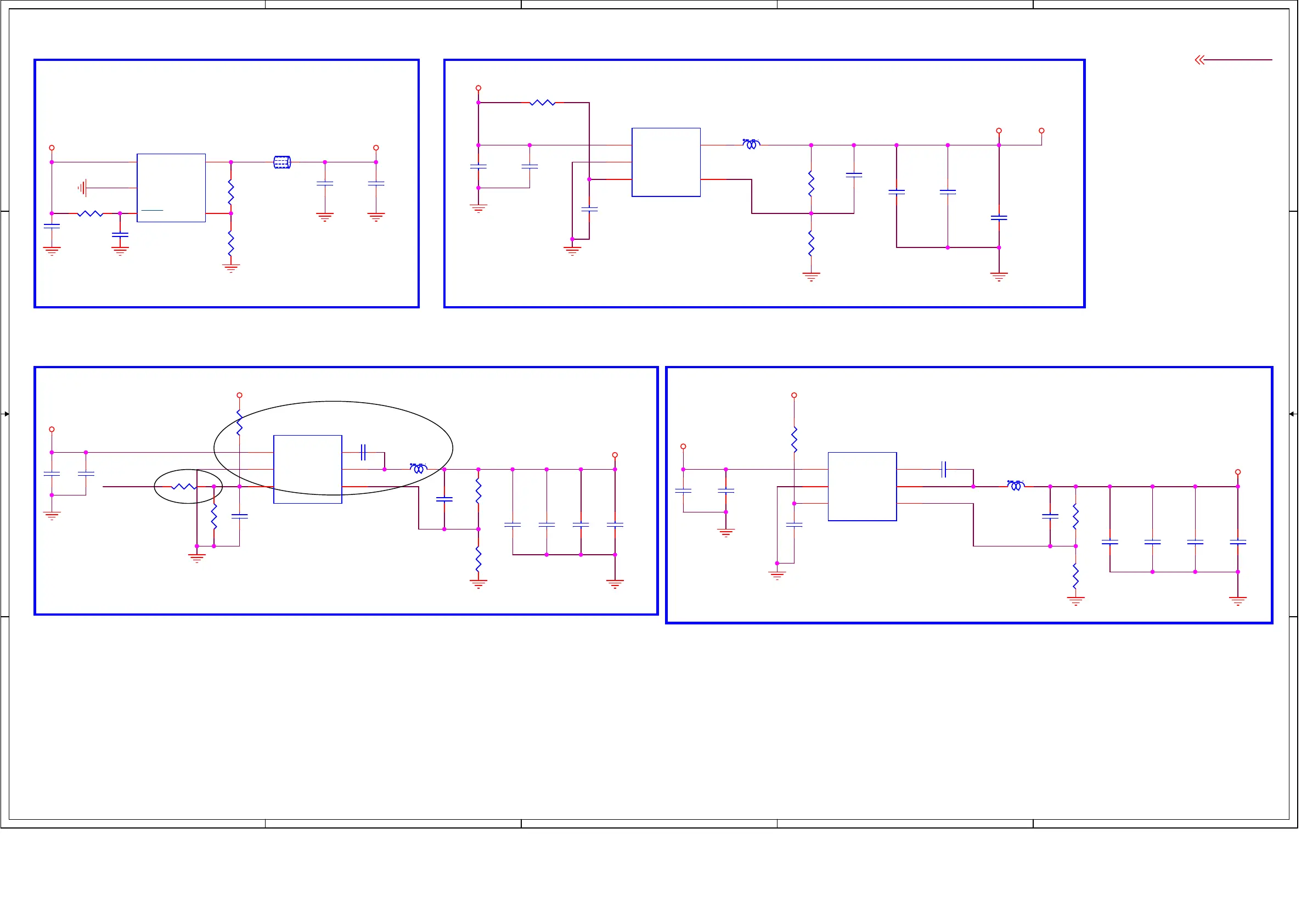This screenshot has width=1307, height=924.
Task: Select the horizontal resistor left of the ferrite-bead circuit IC
Action: point(90,213)
